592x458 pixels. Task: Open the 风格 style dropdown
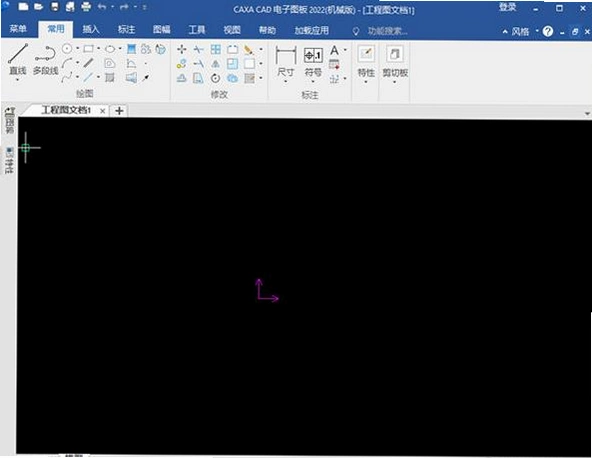(521, 32)
